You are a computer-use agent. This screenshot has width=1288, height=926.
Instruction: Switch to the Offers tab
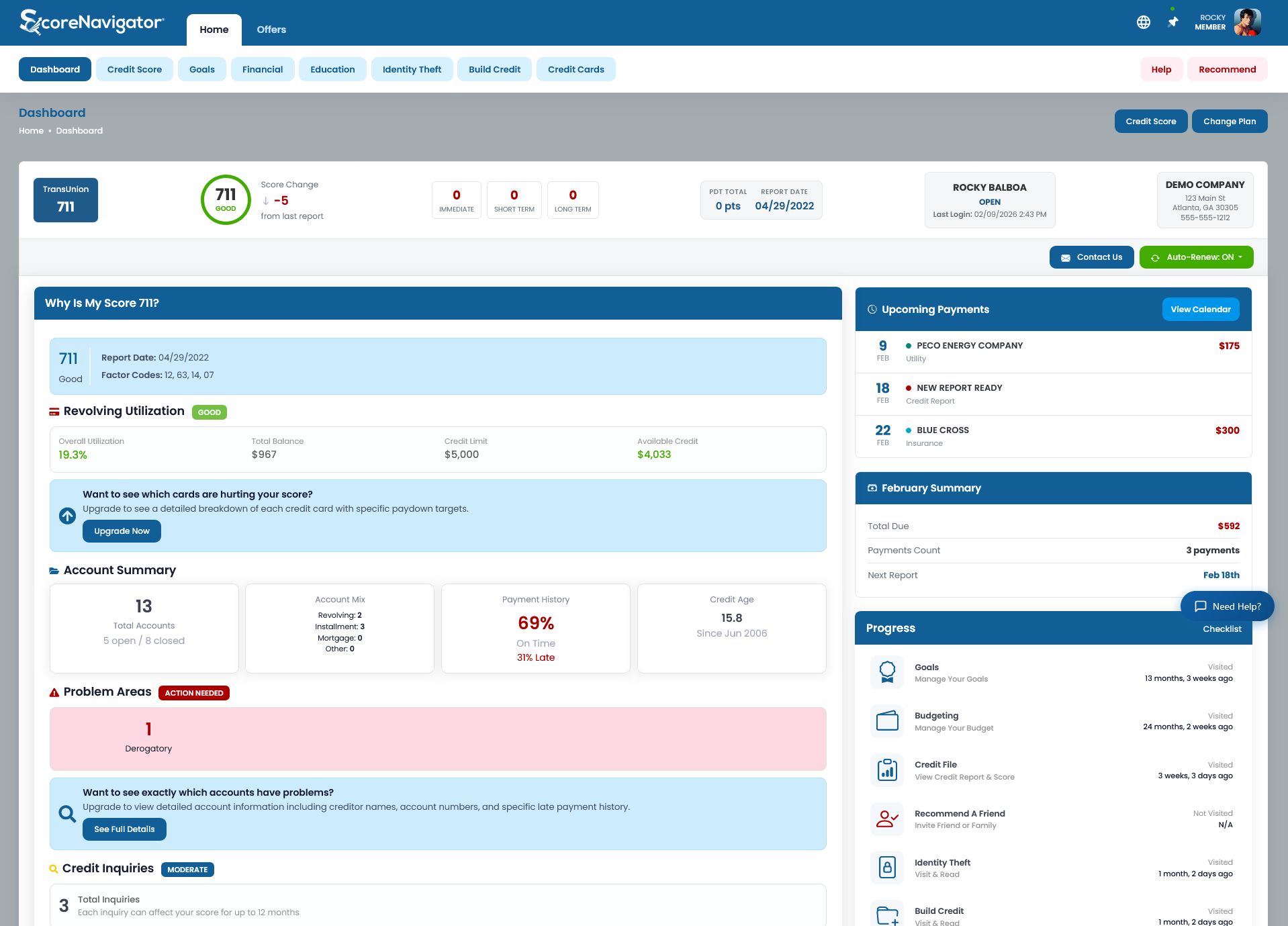coord(271,30)
